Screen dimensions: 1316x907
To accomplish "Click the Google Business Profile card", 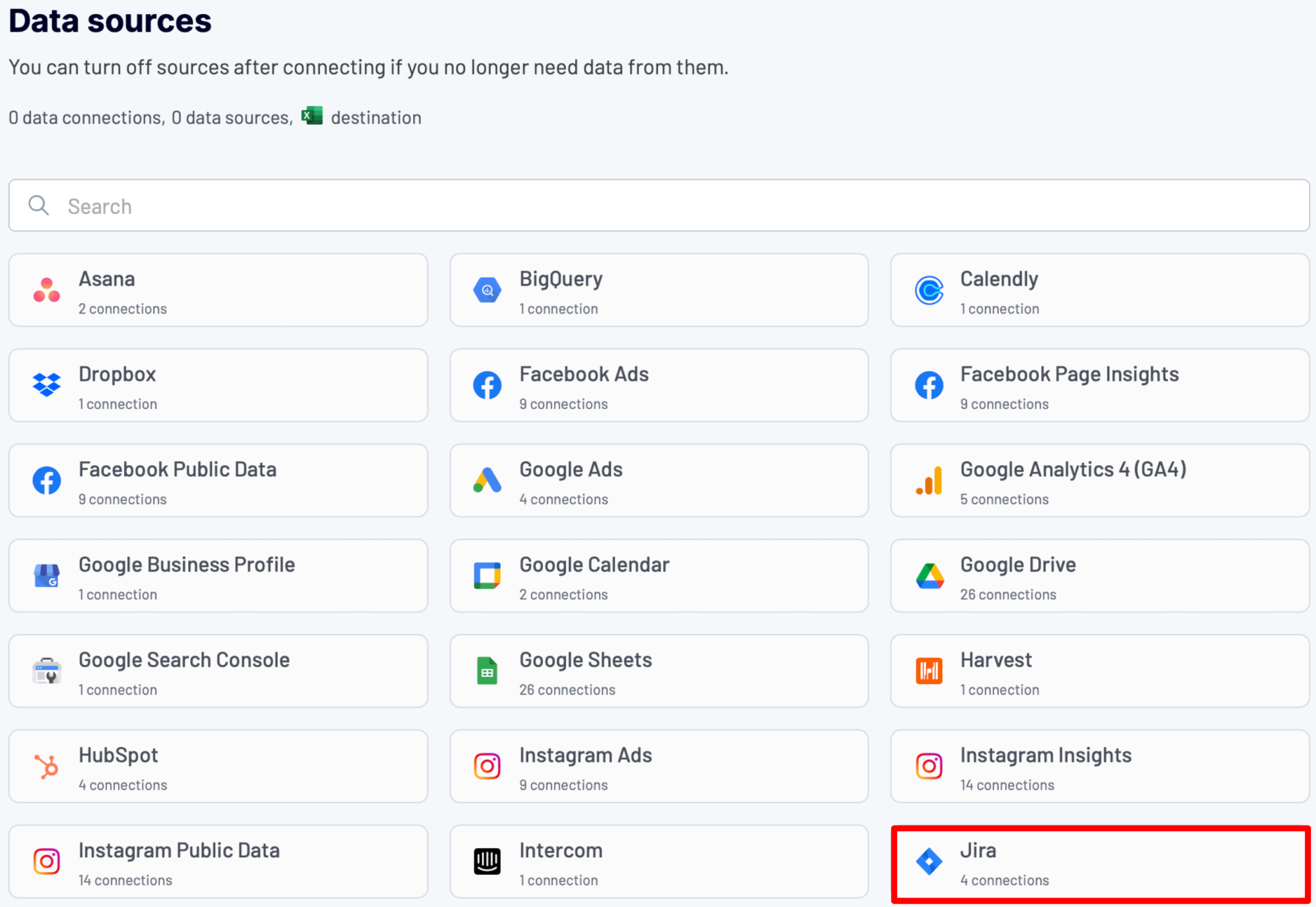I will (x=218, y=576).
